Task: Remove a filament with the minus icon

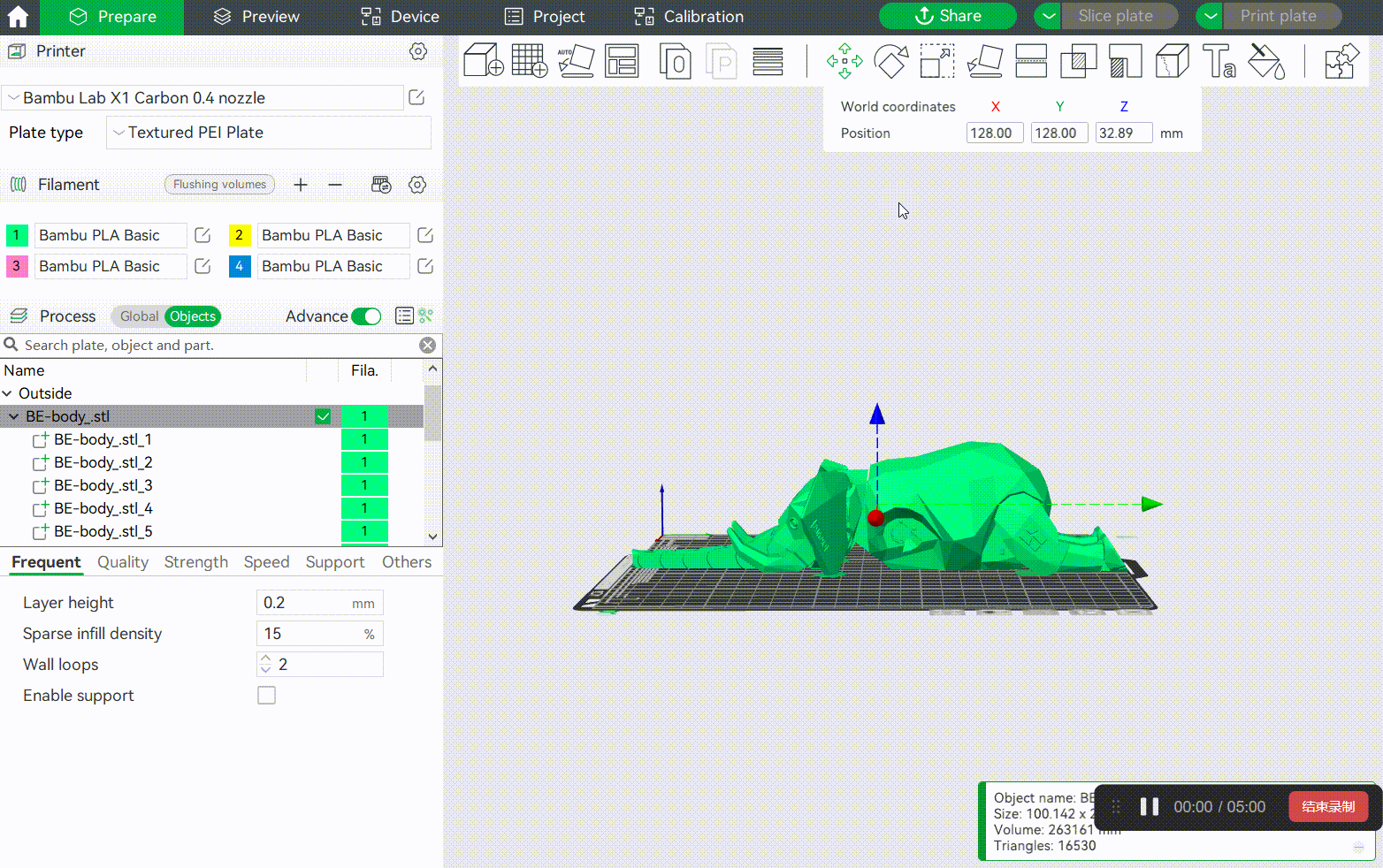Action: pos(335,185)
